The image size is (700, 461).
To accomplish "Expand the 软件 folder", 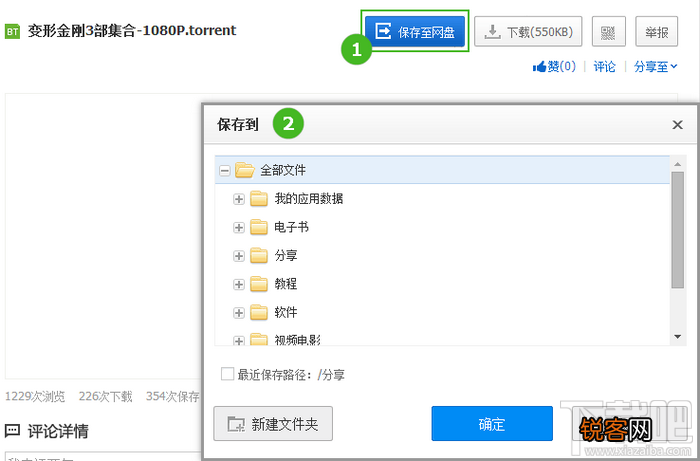I will click(239, 313).
